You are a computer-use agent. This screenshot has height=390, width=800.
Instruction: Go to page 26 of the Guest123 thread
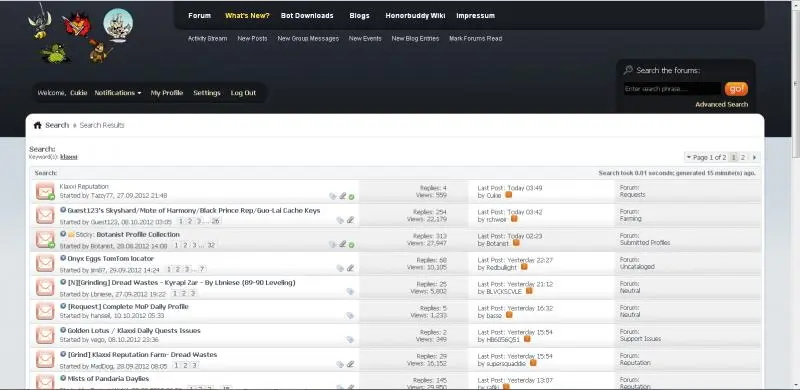pyautogui.click(x=215, y=221)
